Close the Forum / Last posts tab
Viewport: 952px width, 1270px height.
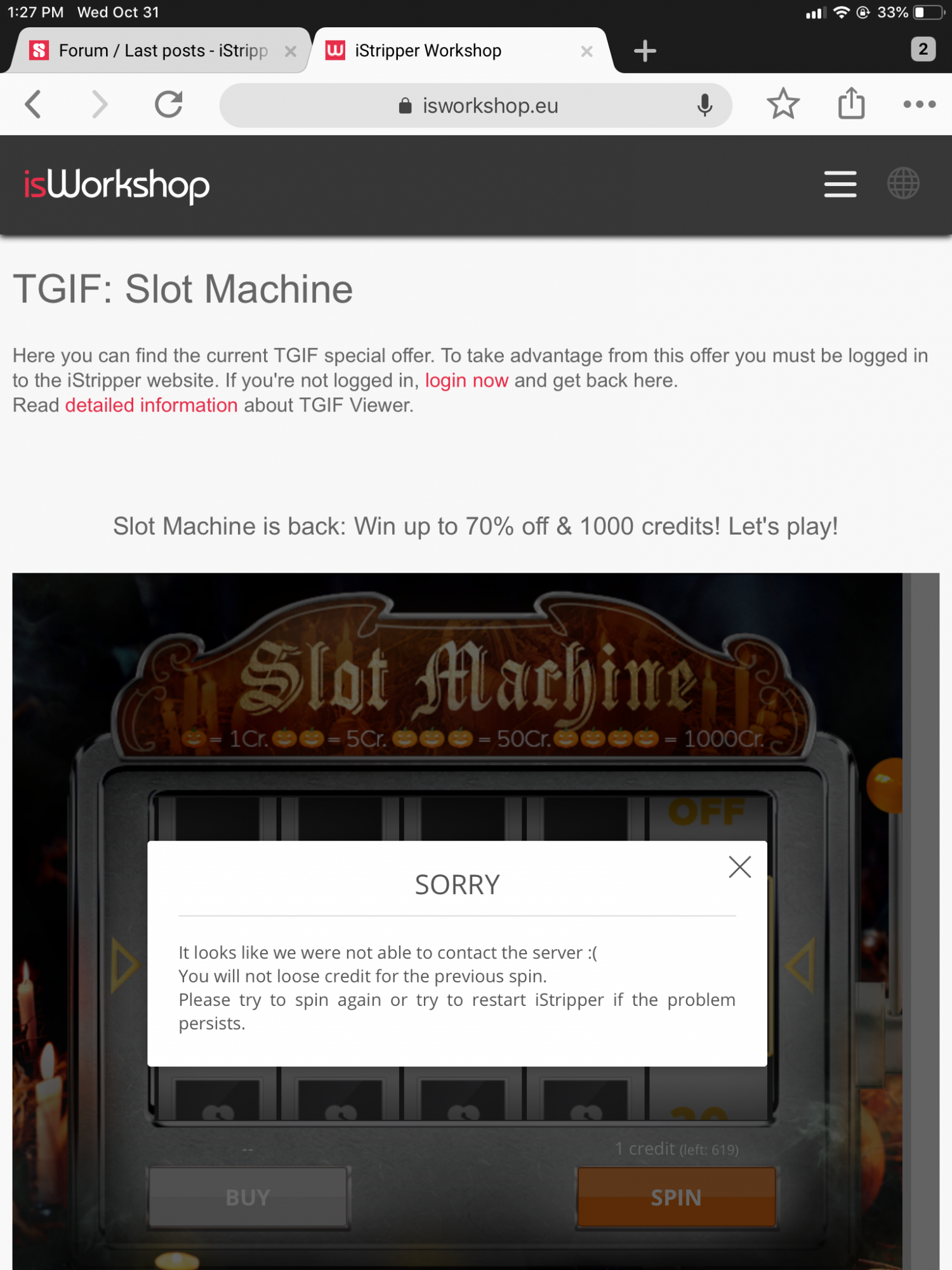[291, 51]
